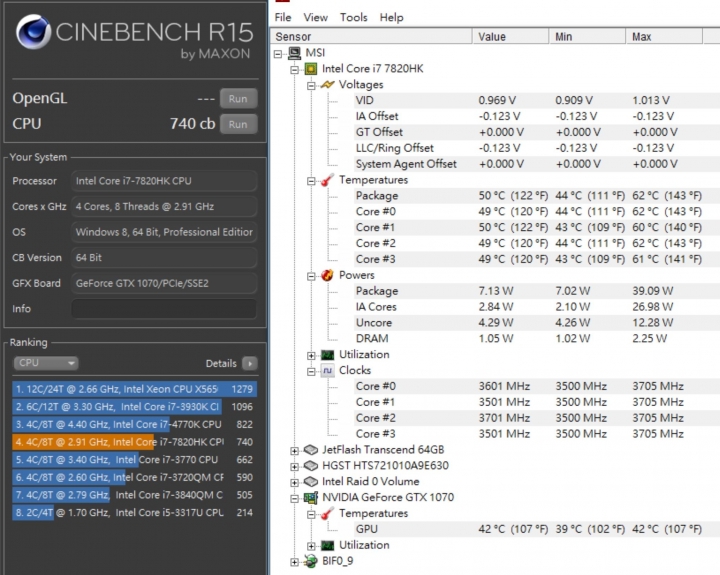Click the thermometer icon under NVIDIA GeForce GTX 1070
The width and height of the screenshot is (720, 575).
327,513
